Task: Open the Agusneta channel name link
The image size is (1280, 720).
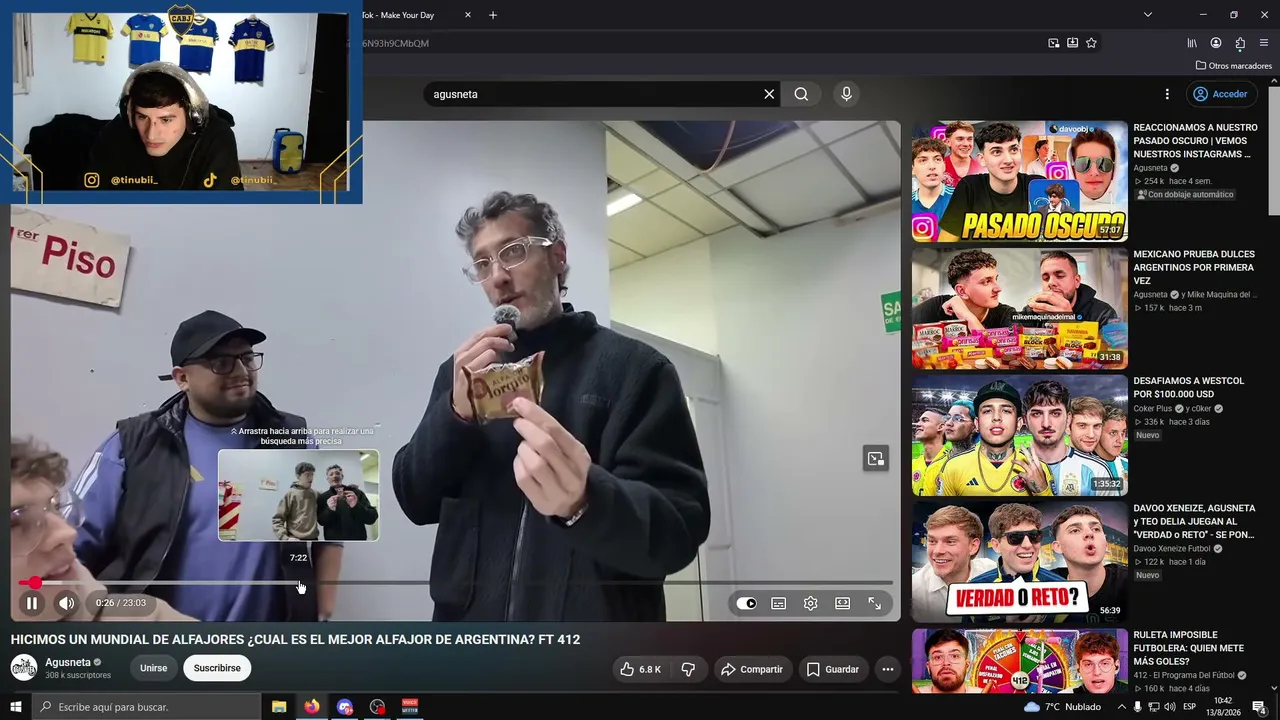Action: [68, 662]
